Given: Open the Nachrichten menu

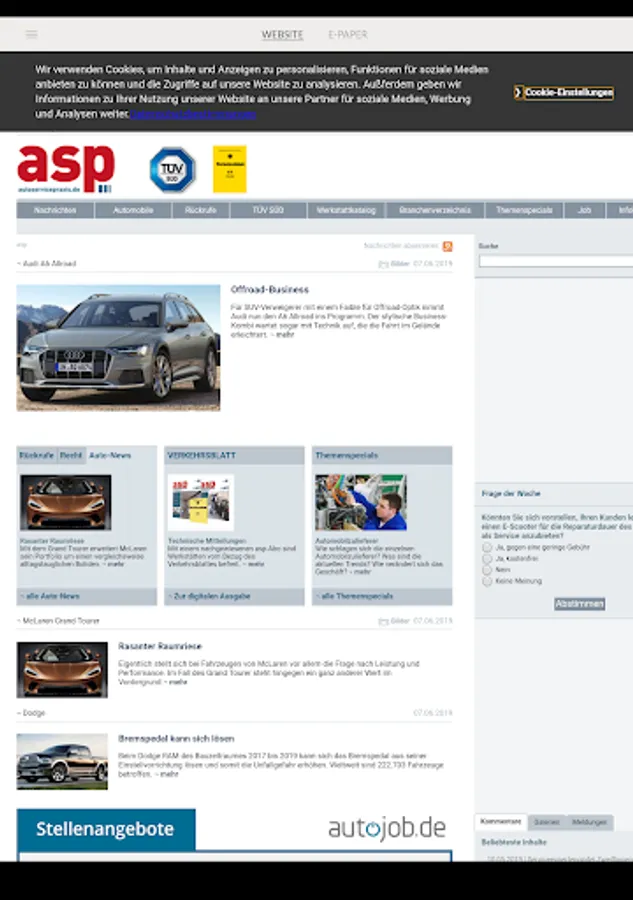Looking at the screenshot, I should pyautogui.click(x=55, y=210).
